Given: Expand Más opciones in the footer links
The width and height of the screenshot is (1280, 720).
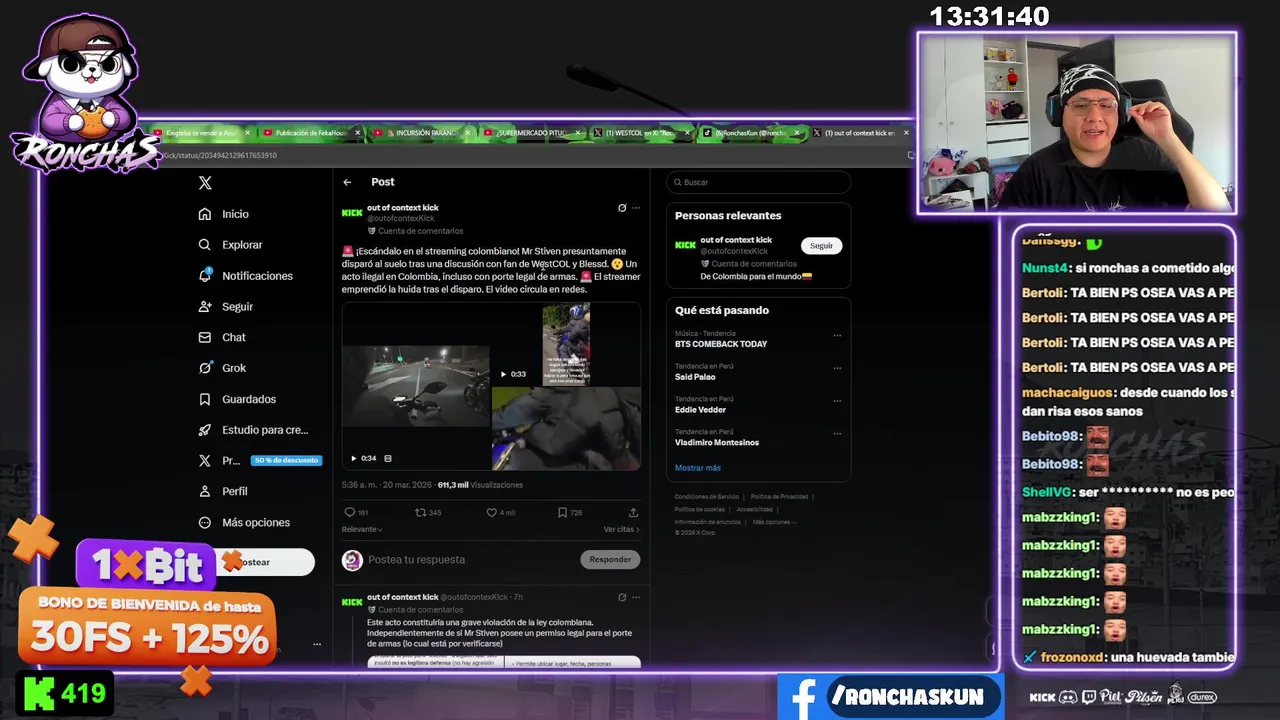Looking at the screenshot, I should (x=775, y=522).
